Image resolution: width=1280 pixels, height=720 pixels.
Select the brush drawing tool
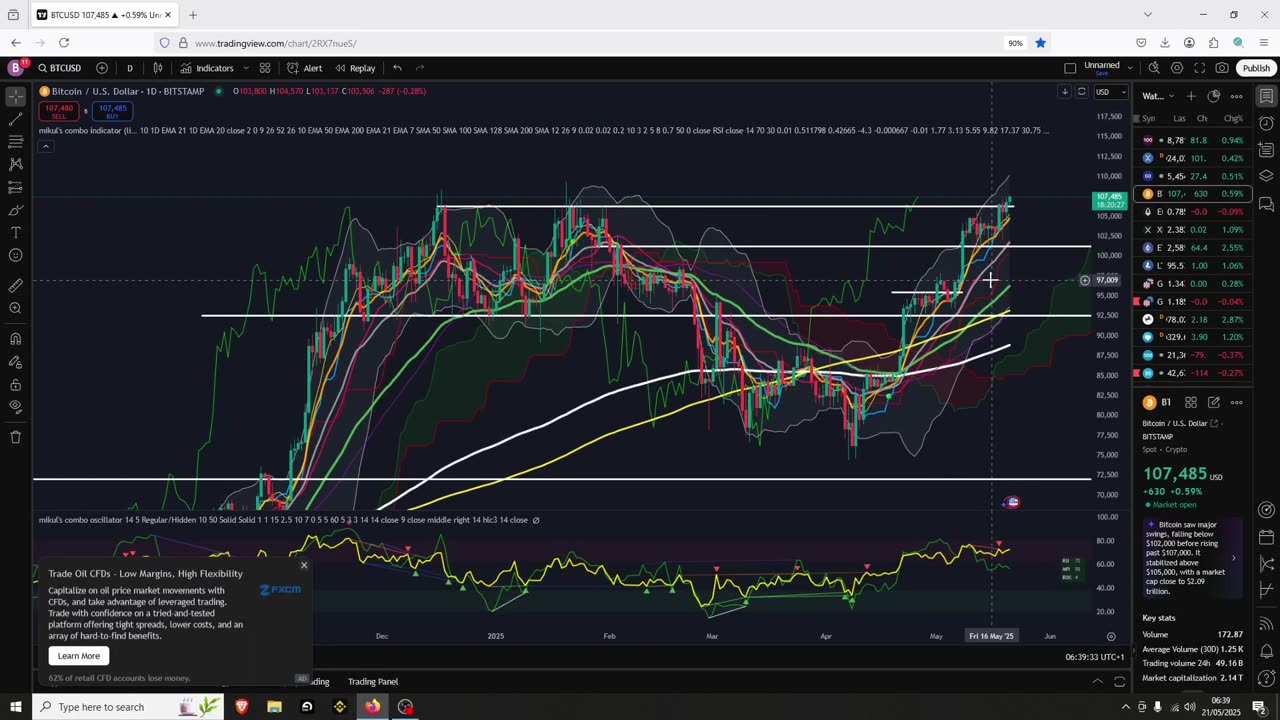click(15, 210)
